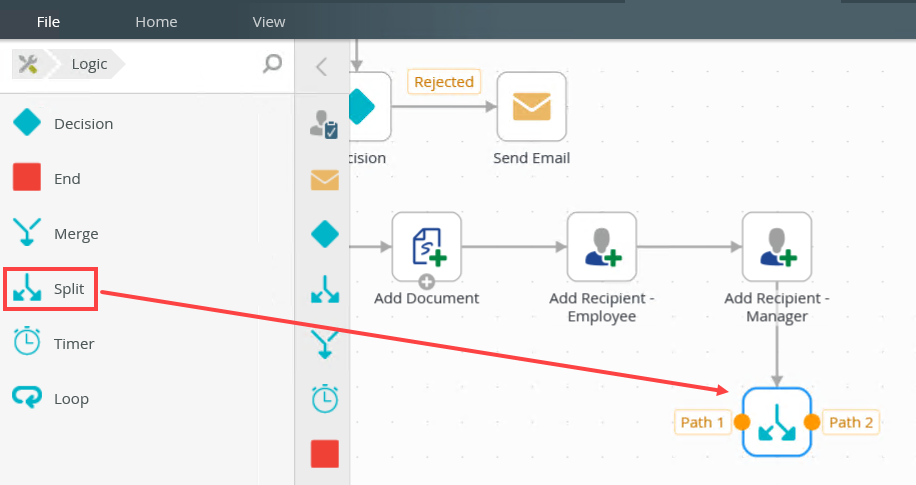Image resolution: width=916 pixels, height=485 pixels.
Task: Switch to the Home tab
Action: [x=156, y=22]
